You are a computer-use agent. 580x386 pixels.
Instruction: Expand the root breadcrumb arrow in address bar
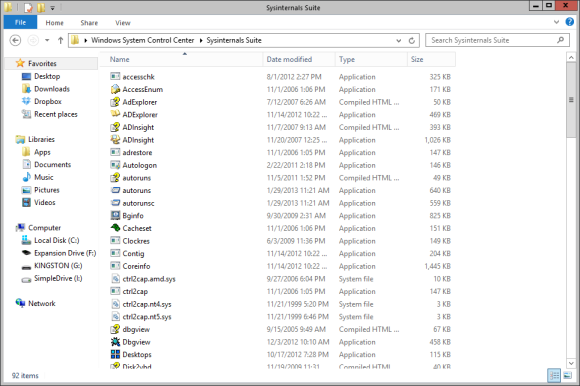(85, 40)
